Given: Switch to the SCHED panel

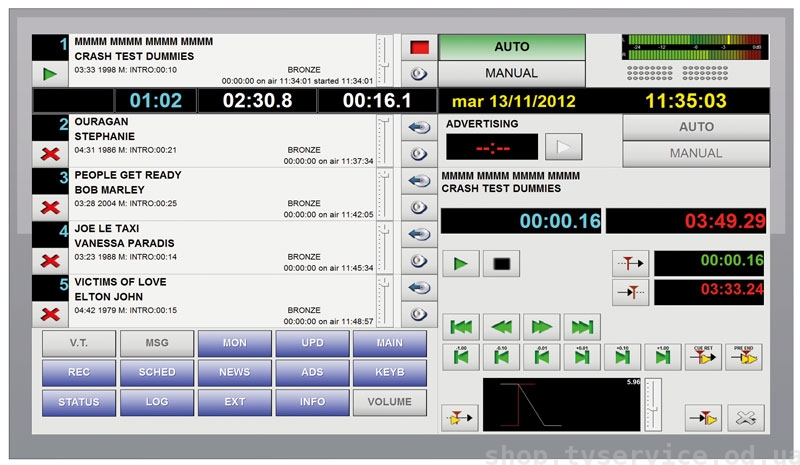Looking at the screenshot, I should (157, 372).
